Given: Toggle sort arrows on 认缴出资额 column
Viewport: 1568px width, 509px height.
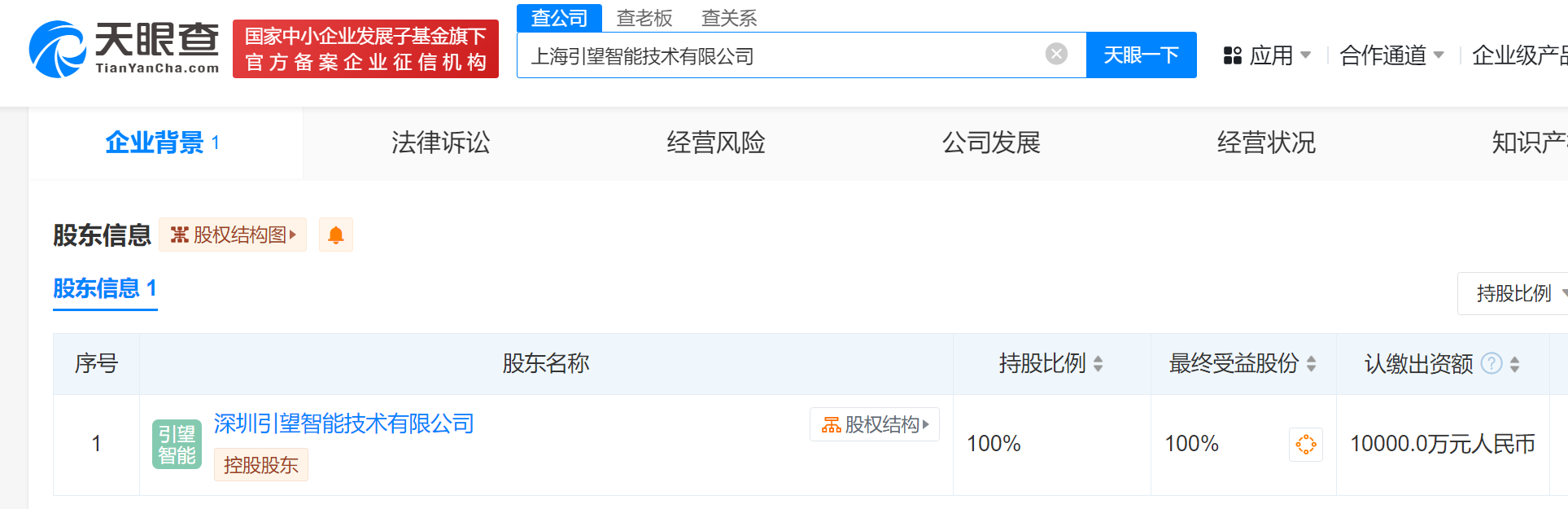Looking at the screenshot, I should click(x=1513, y=364).
